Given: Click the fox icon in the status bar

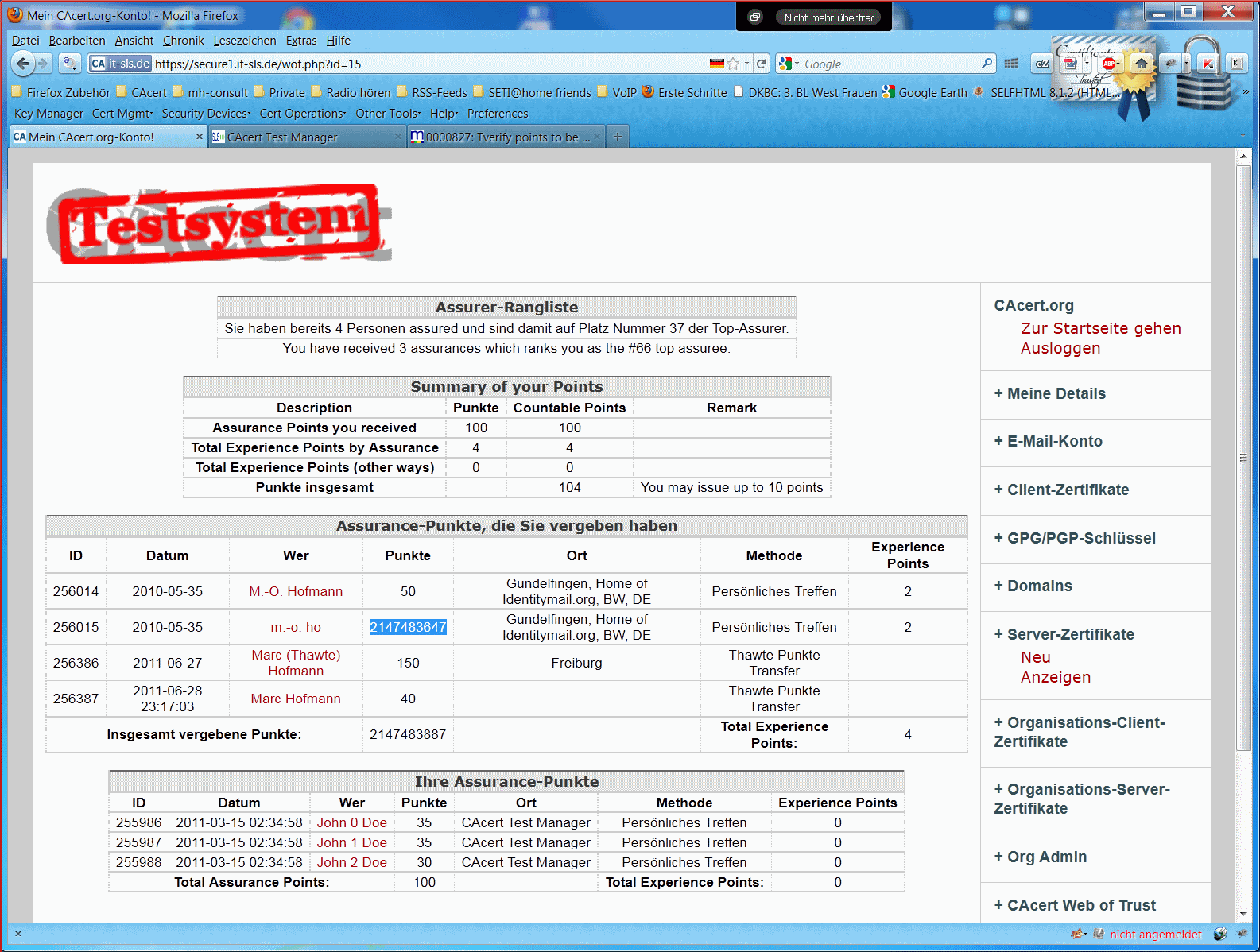Looking at the screenshot, I should coord(1078,934).
